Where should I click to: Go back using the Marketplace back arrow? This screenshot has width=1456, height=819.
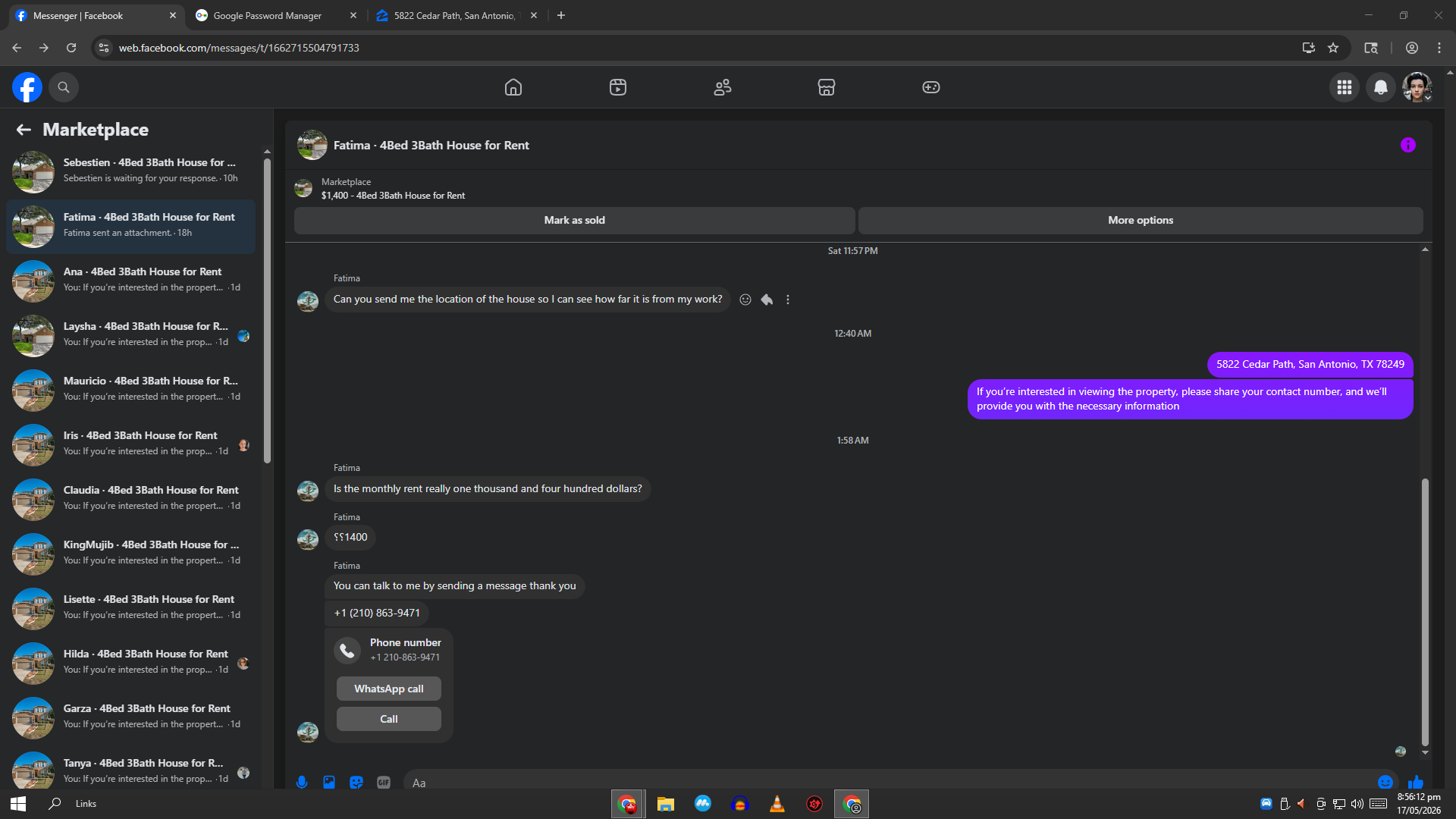pos(24,130)
